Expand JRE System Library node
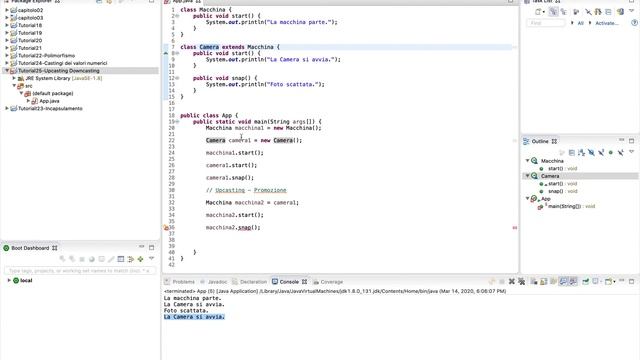Screen dimensions: 640x360 point(14,78)
